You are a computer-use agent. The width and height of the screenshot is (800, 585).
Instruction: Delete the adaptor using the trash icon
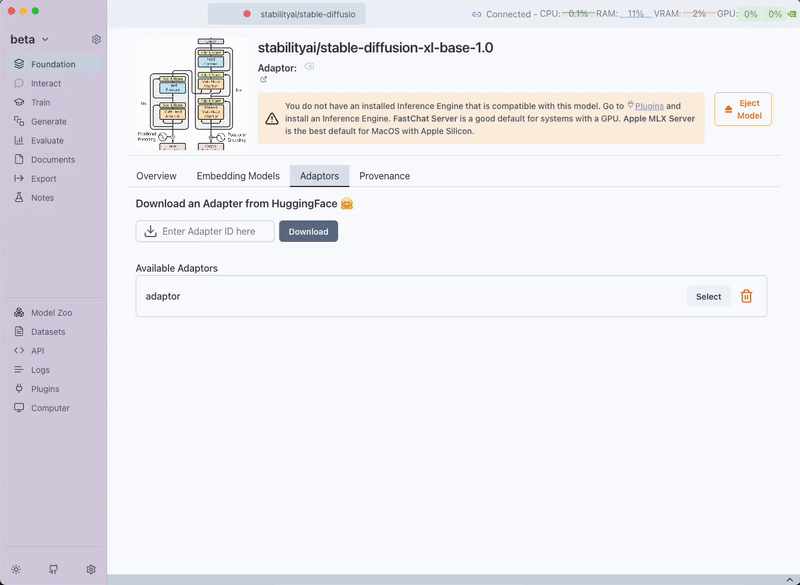746,296
